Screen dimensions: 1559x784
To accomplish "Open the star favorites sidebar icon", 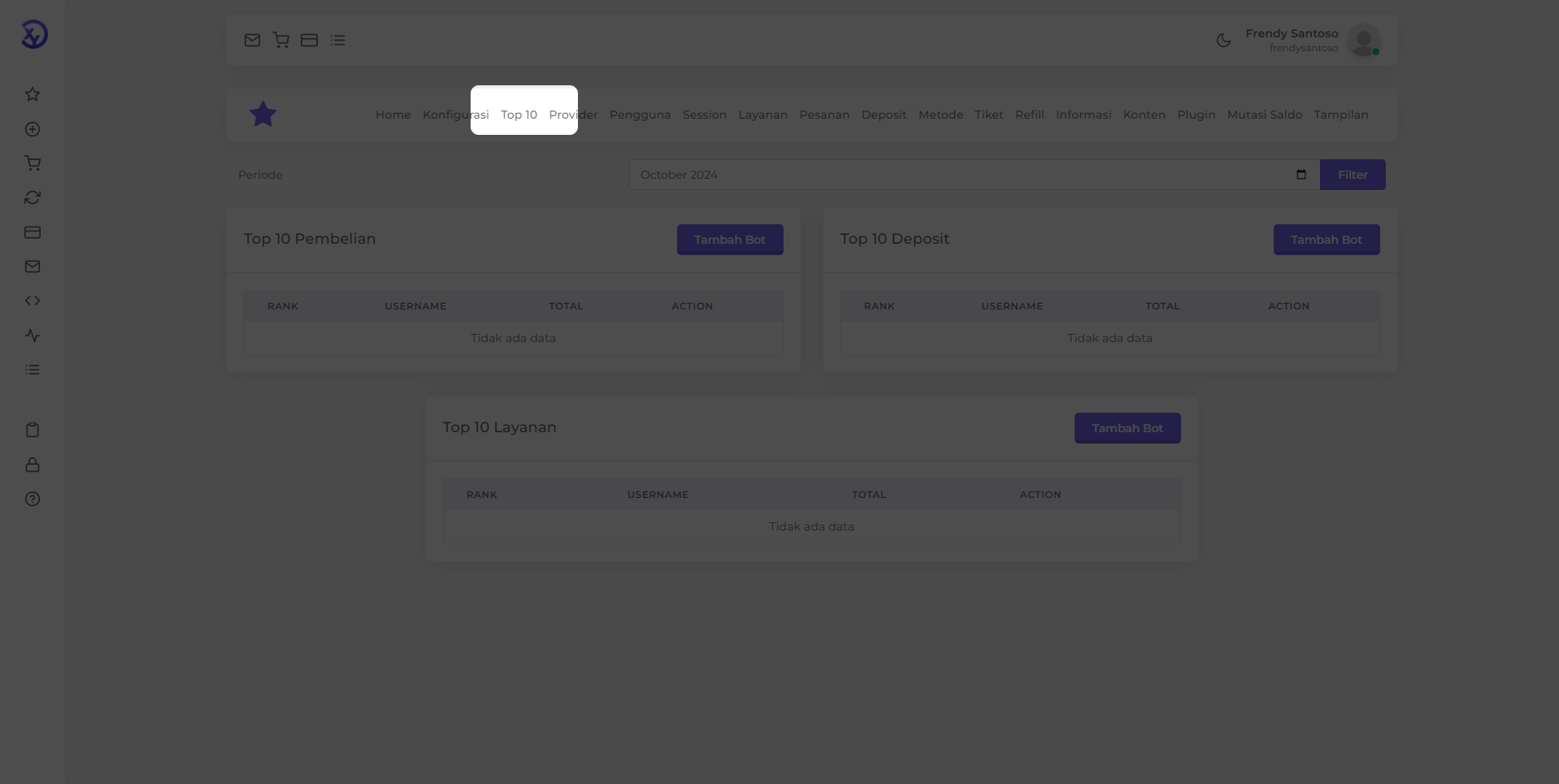I will click(x=33, y=94).
